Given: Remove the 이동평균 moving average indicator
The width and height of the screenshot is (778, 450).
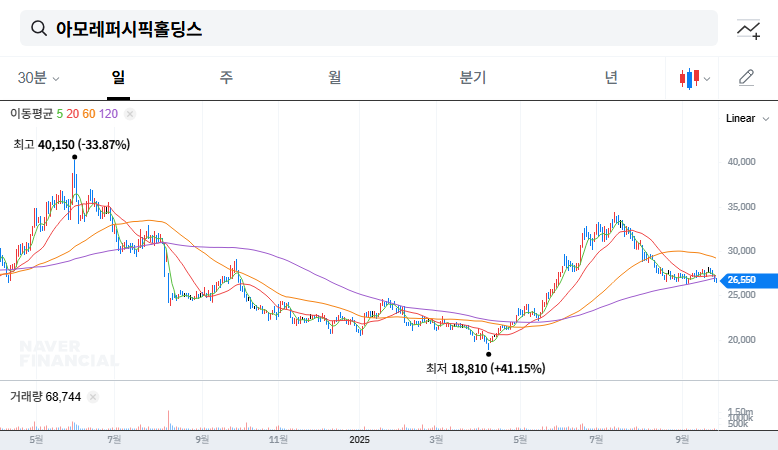Looking at the screenshot, I should tap(130, 114).
